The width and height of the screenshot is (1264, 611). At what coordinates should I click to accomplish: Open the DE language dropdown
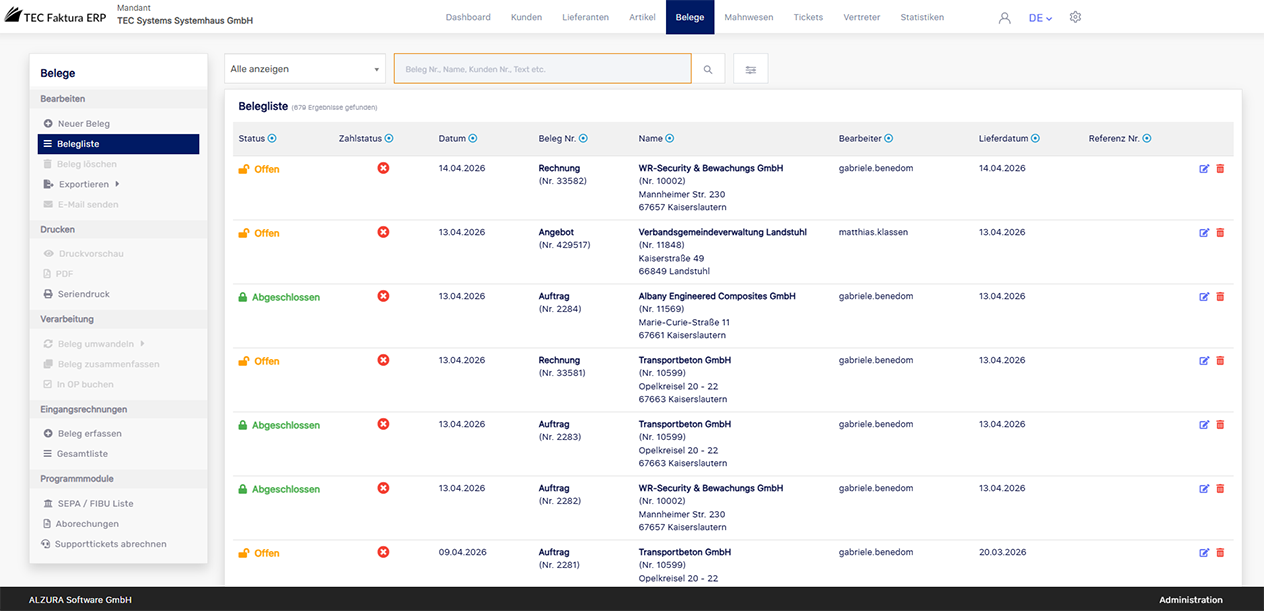tap(1040, 18)
